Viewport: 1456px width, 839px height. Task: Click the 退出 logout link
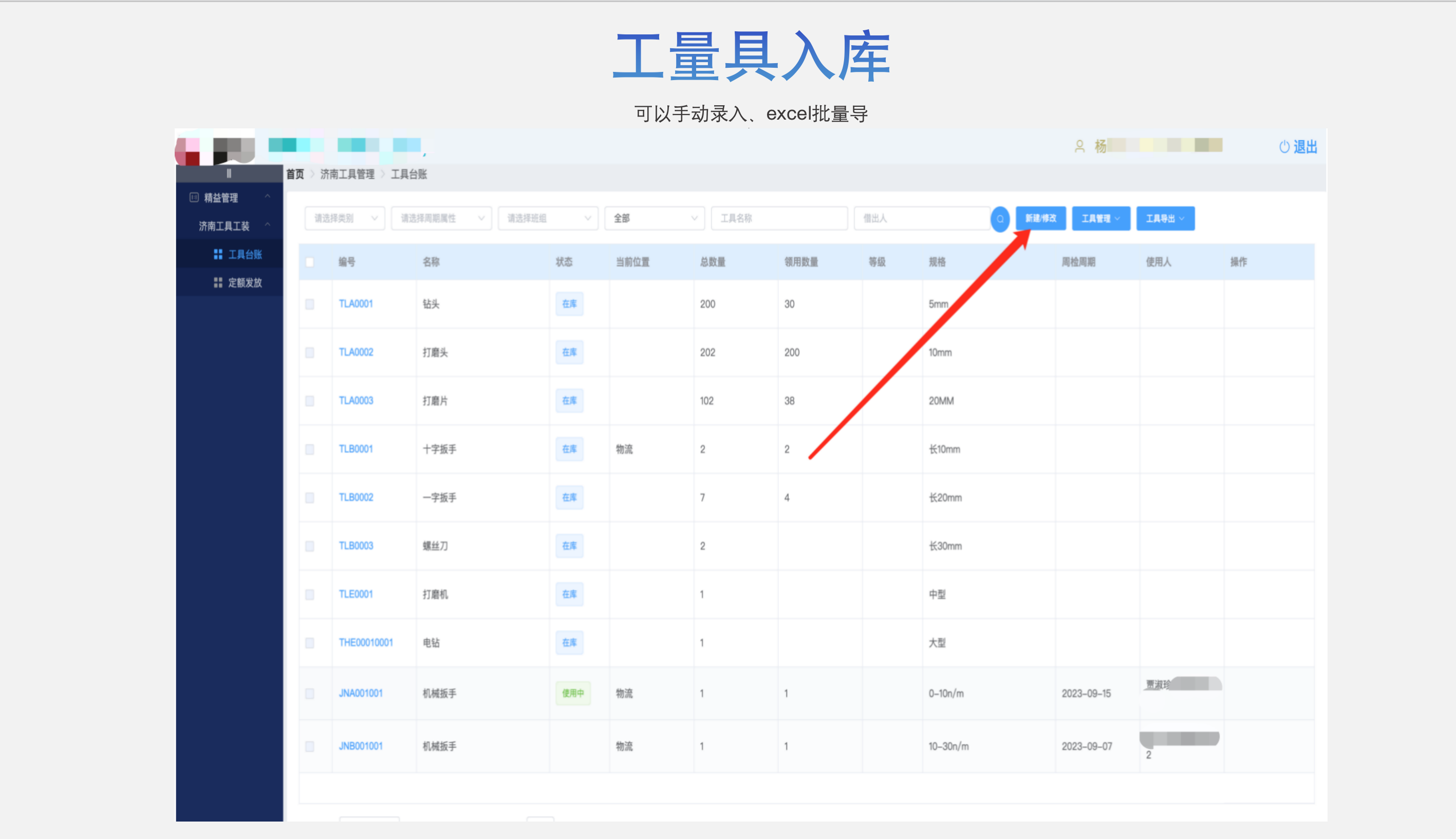[1305, 147]
